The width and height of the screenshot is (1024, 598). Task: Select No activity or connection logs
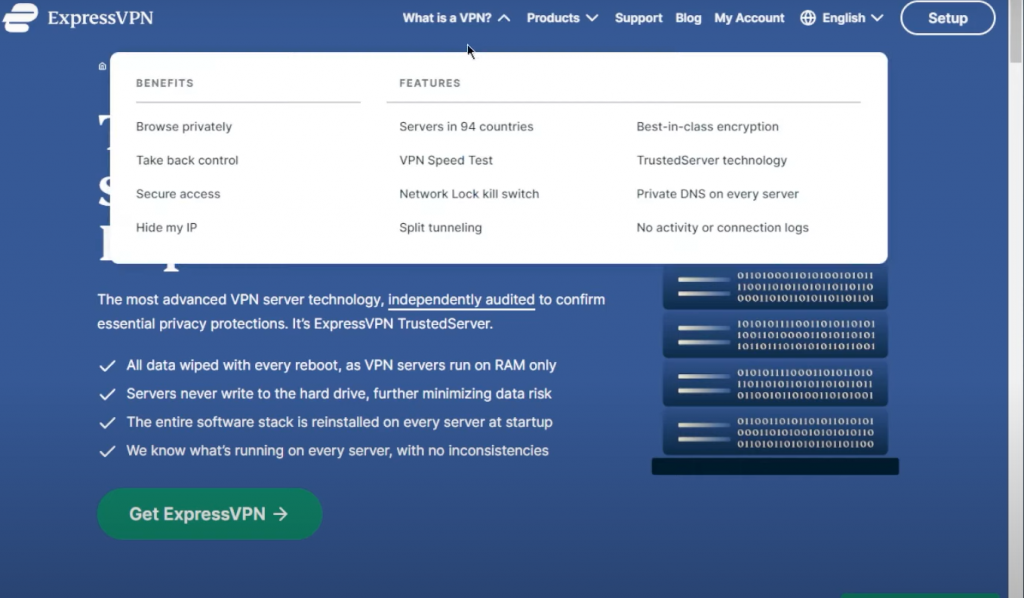tap(722, 227)
